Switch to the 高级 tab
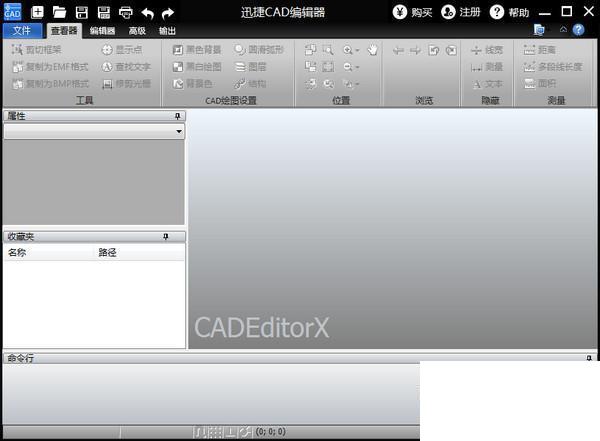The width and height of the screenshot is (600, 441). (x=137, y=31)
